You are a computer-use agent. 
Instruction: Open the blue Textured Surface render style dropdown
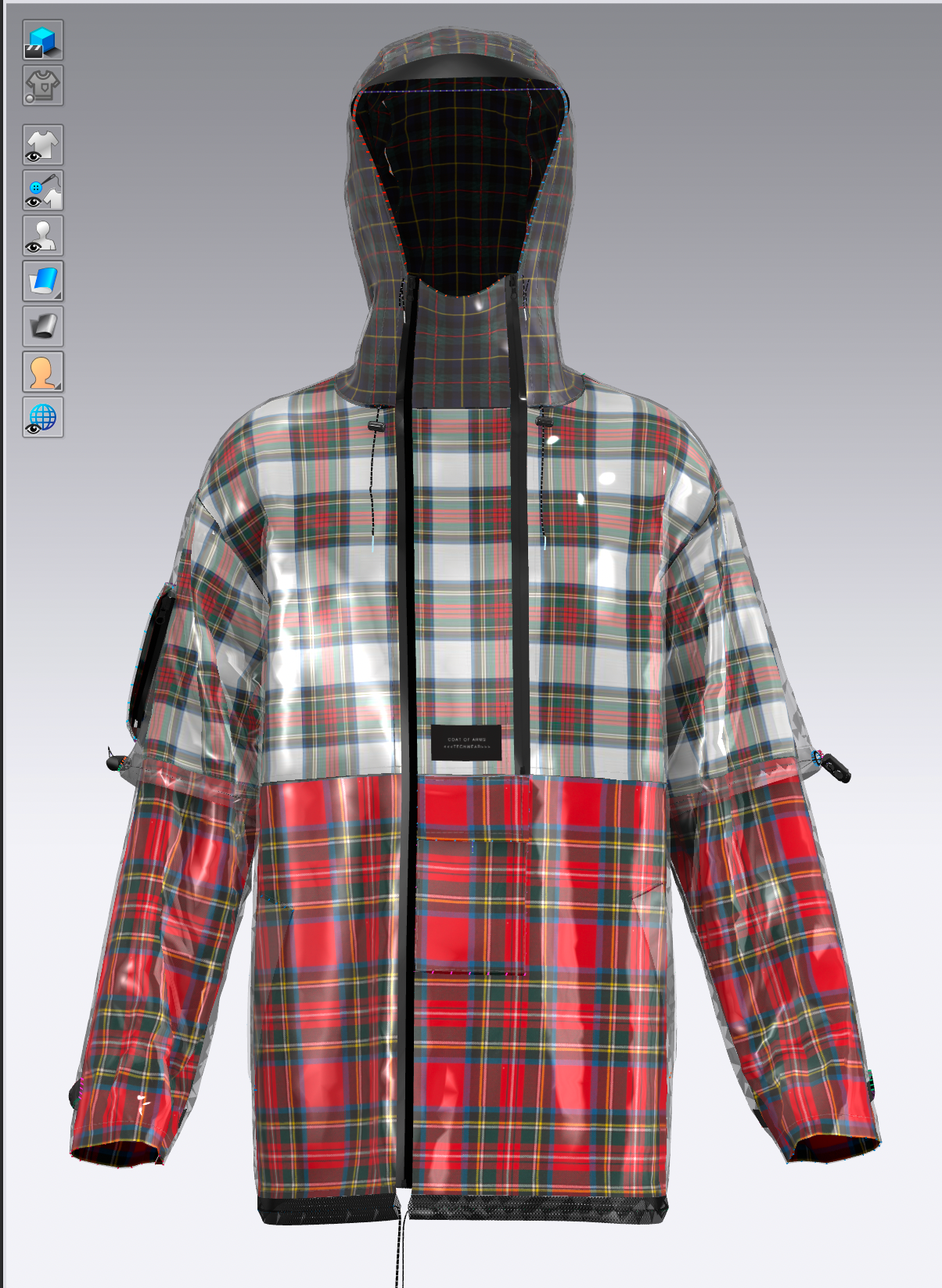pos(43,281)
